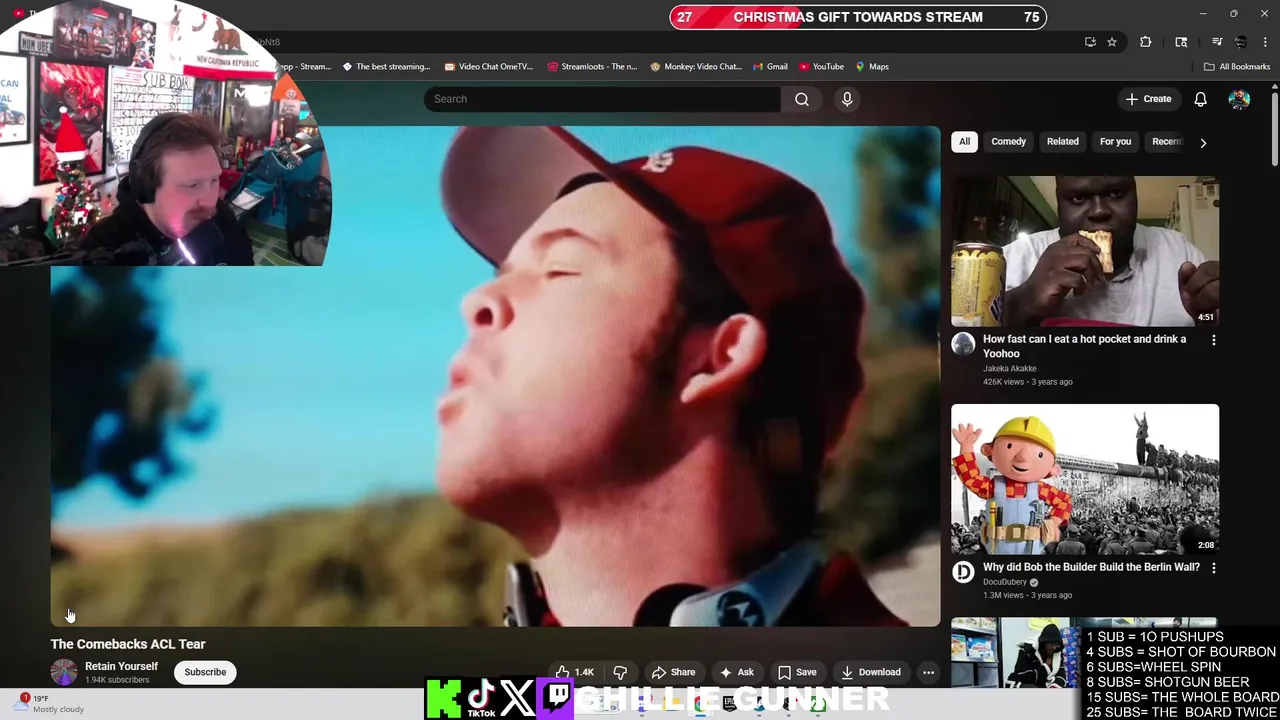Open the Retain Yourself channel name
1280x720 pixels.
coord(121,666)
